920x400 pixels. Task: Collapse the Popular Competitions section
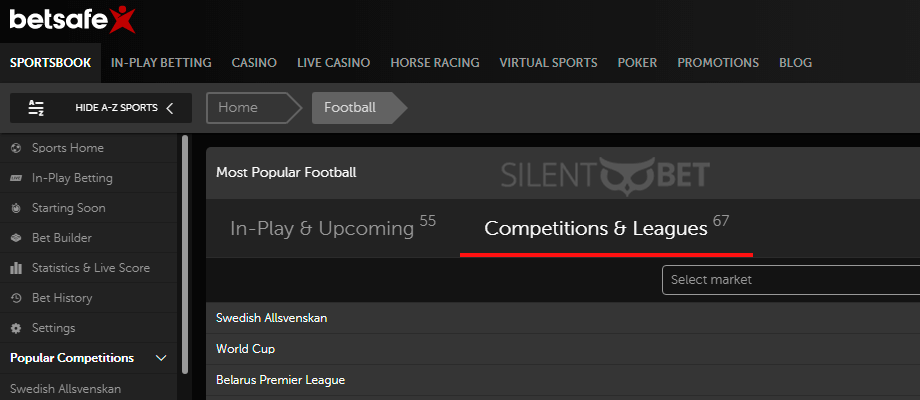click(161, 358)
